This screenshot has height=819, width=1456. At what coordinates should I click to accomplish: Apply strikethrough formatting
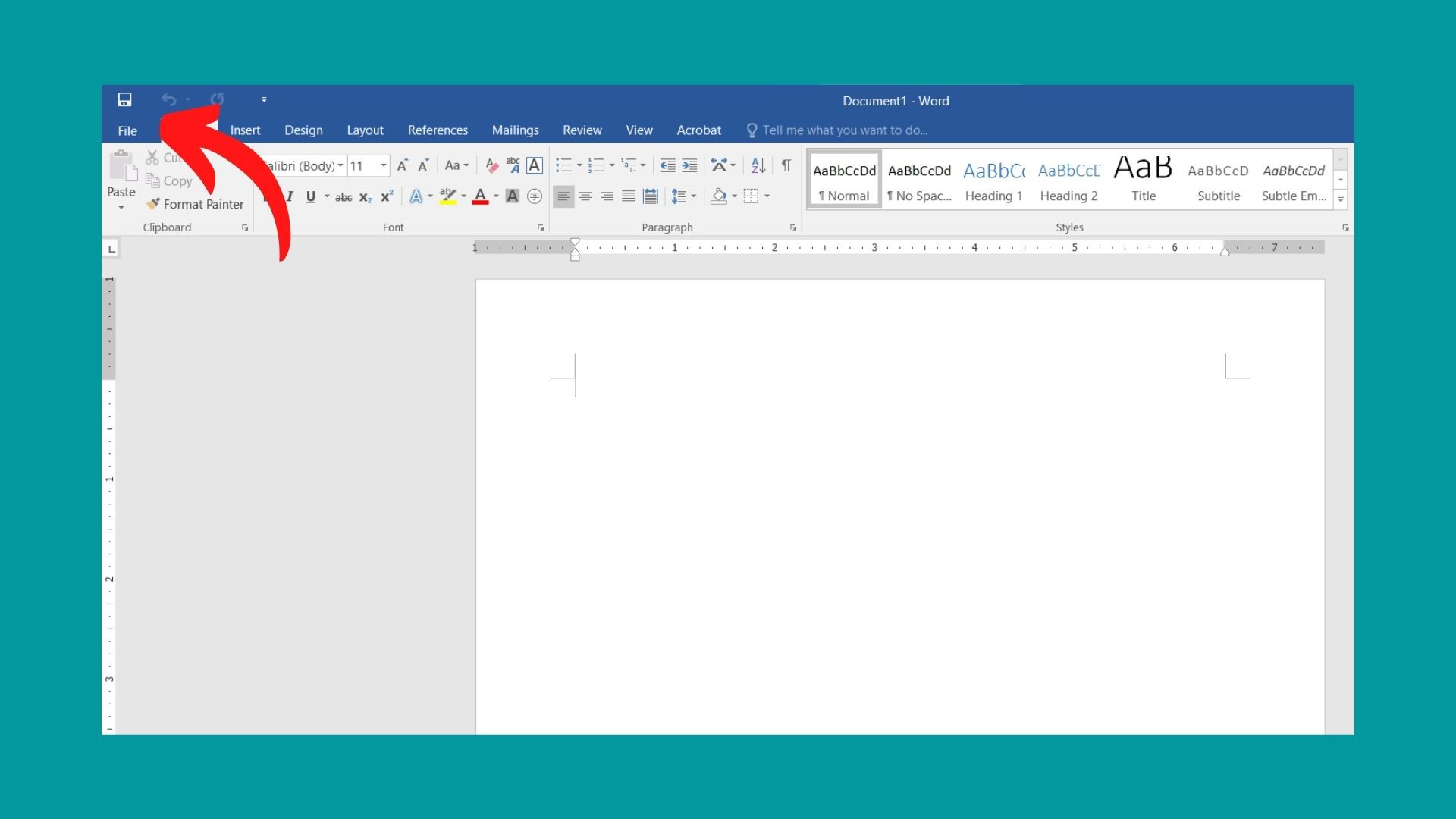pos(344,196)
